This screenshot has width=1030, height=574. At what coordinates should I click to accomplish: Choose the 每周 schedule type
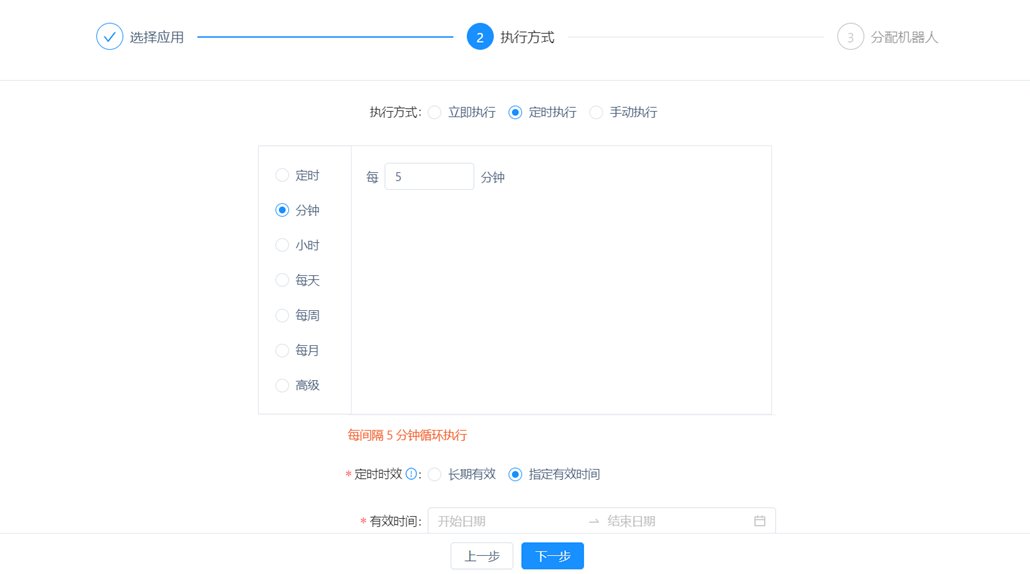point(282,315)
